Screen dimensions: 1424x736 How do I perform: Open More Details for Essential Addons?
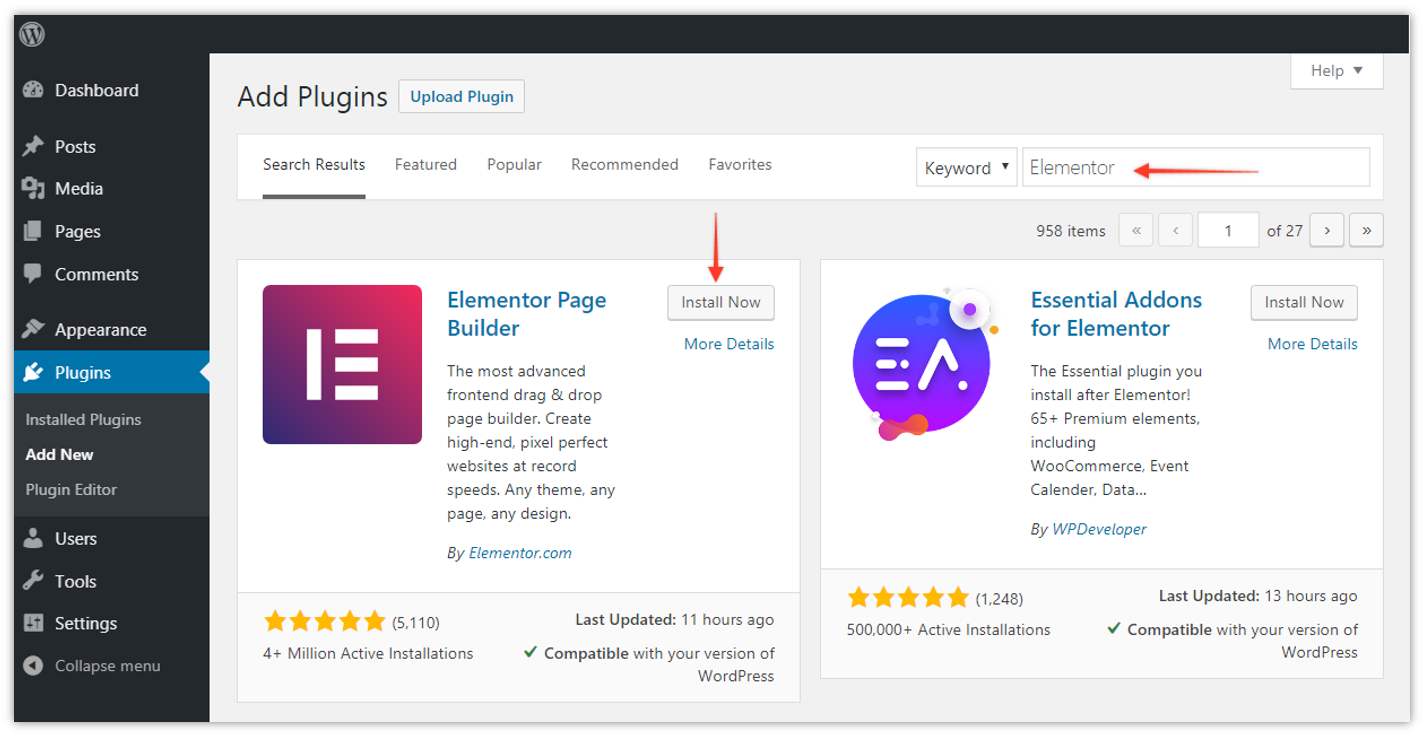point(1311,343)
